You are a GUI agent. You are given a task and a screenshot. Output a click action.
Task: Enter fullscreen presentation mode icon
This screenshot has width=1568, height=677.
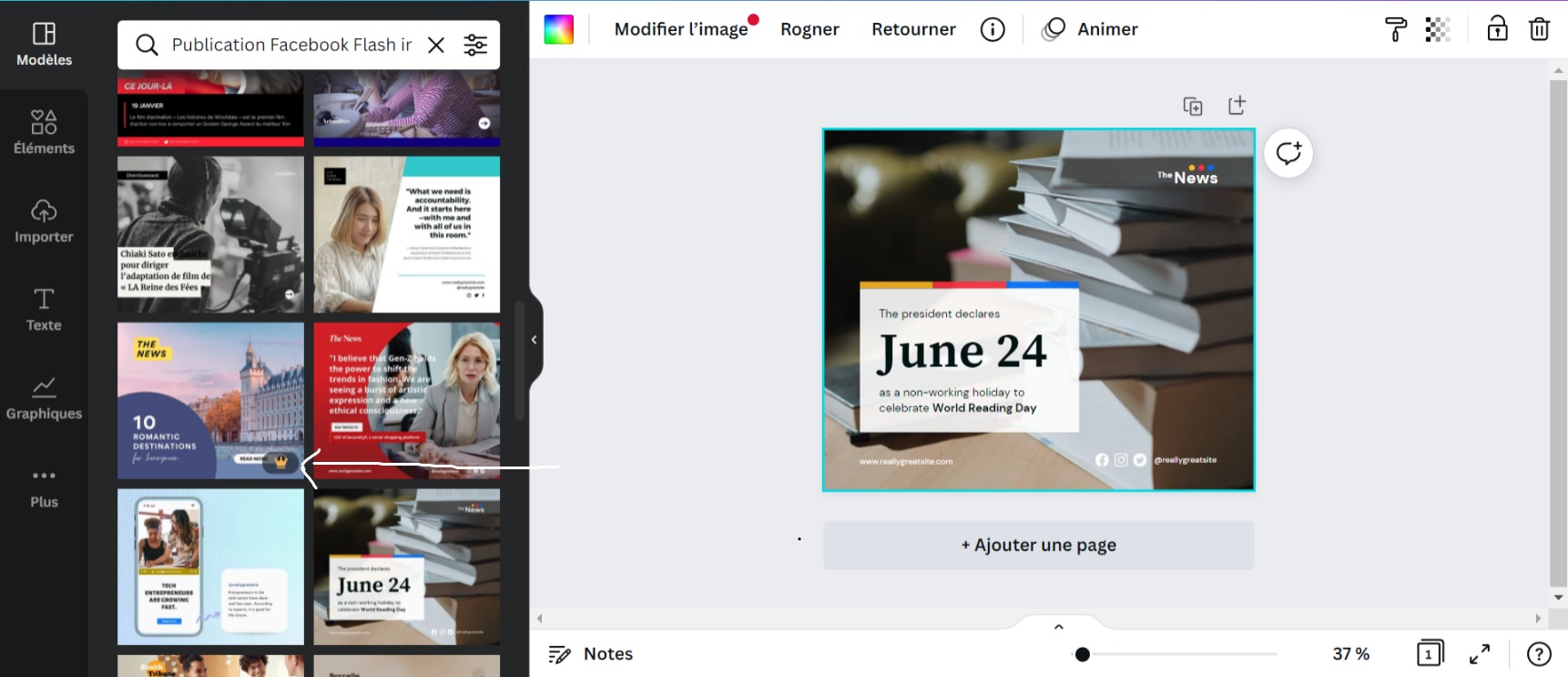[1480, 653]
